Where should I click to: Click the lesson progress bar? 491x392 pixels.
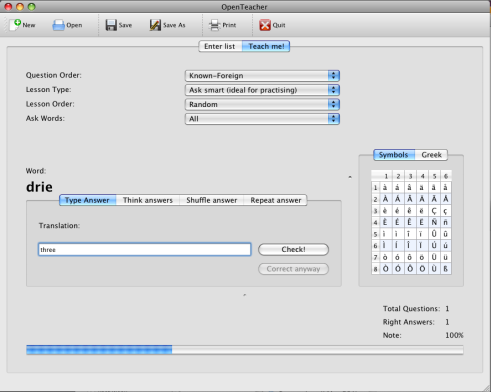(245, 350)
